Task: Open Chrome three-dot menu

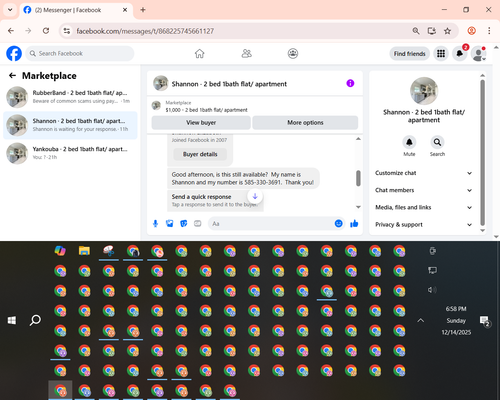Action: click(x=489, y=31)
